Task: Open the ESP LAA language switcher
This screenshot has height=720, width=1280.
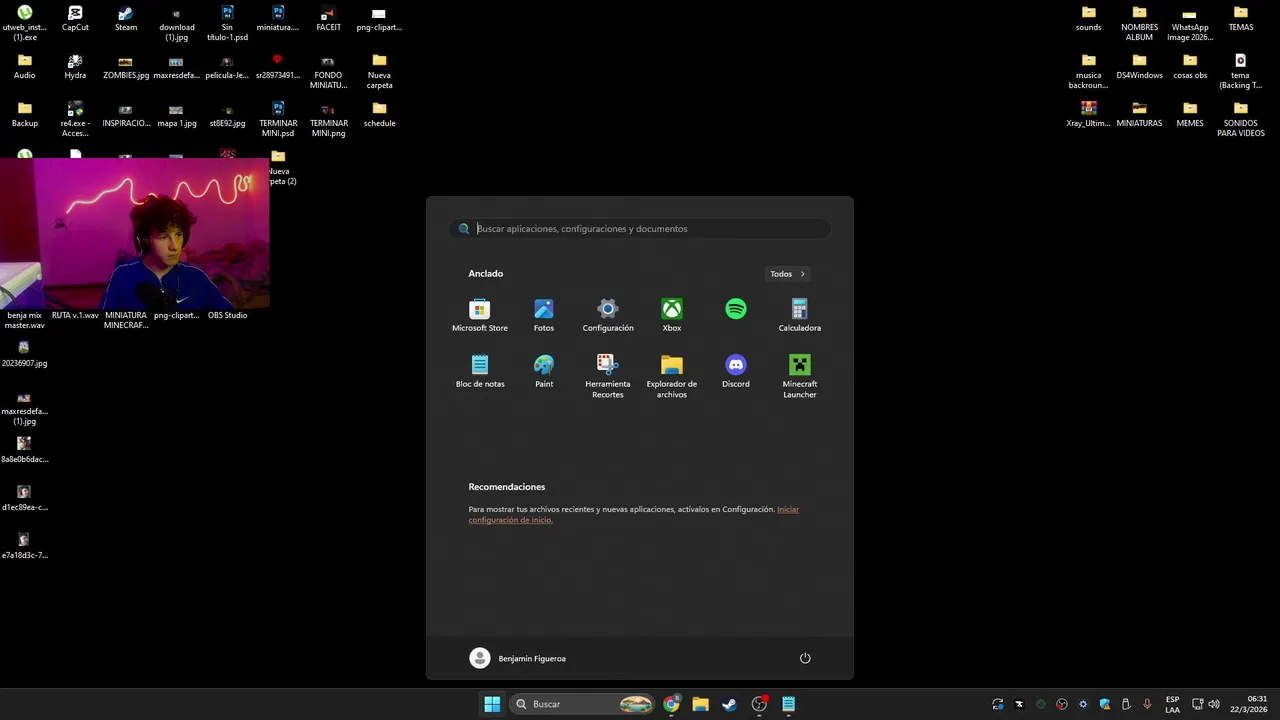Action: pyautogui.click(x=1172, y=704)
